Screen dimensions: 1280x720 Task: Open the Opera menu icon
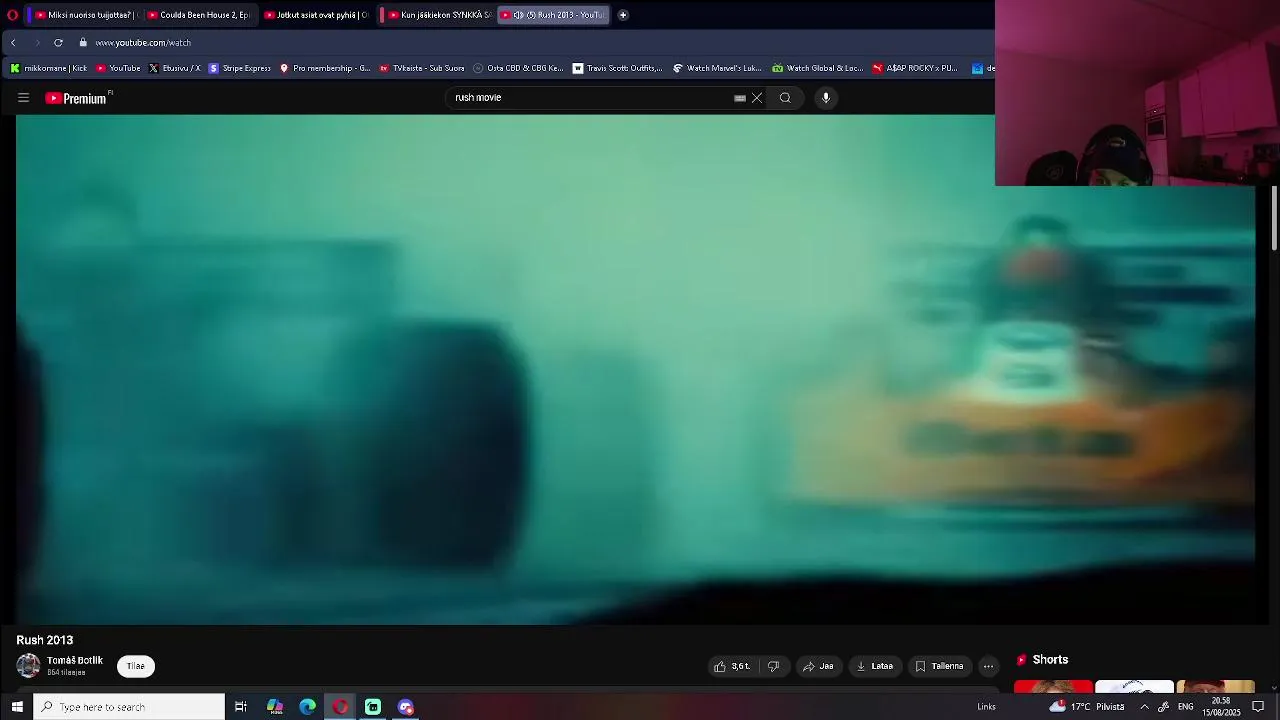click(x=12, y=15)
